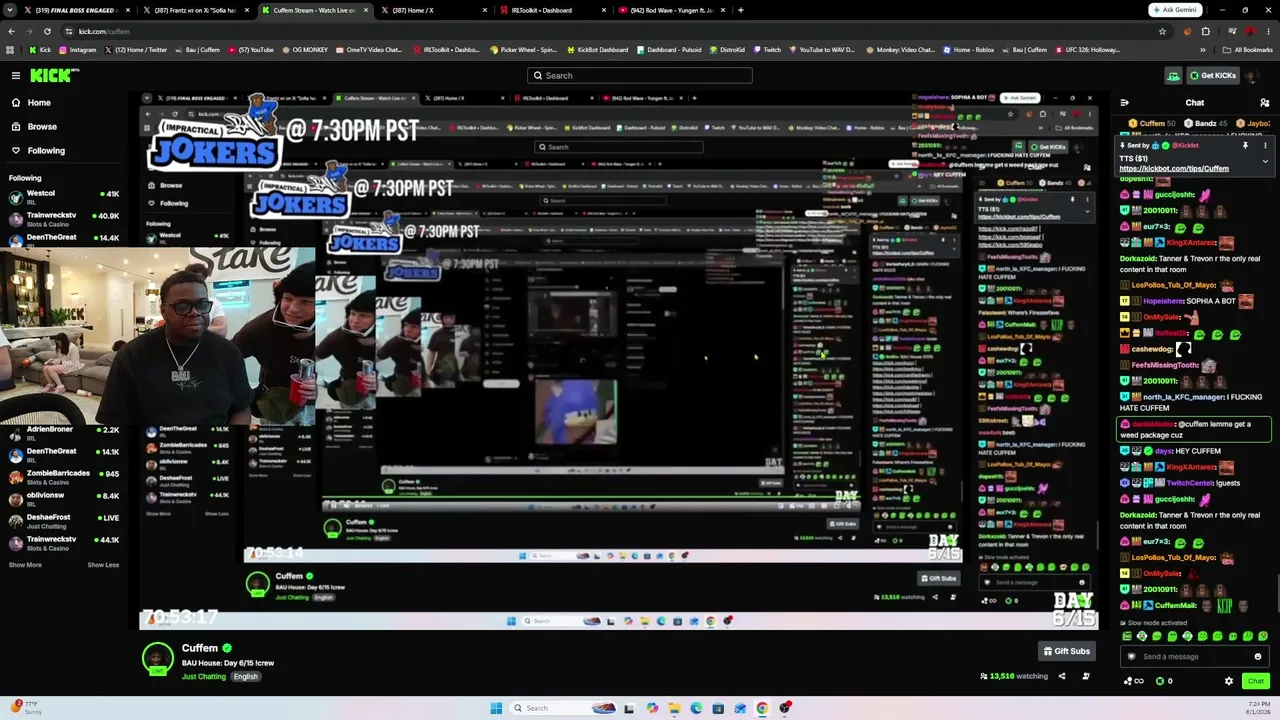Viewport: 1280px width, 720px height.
Task: Go back in browser history
Action: (10, 31)
